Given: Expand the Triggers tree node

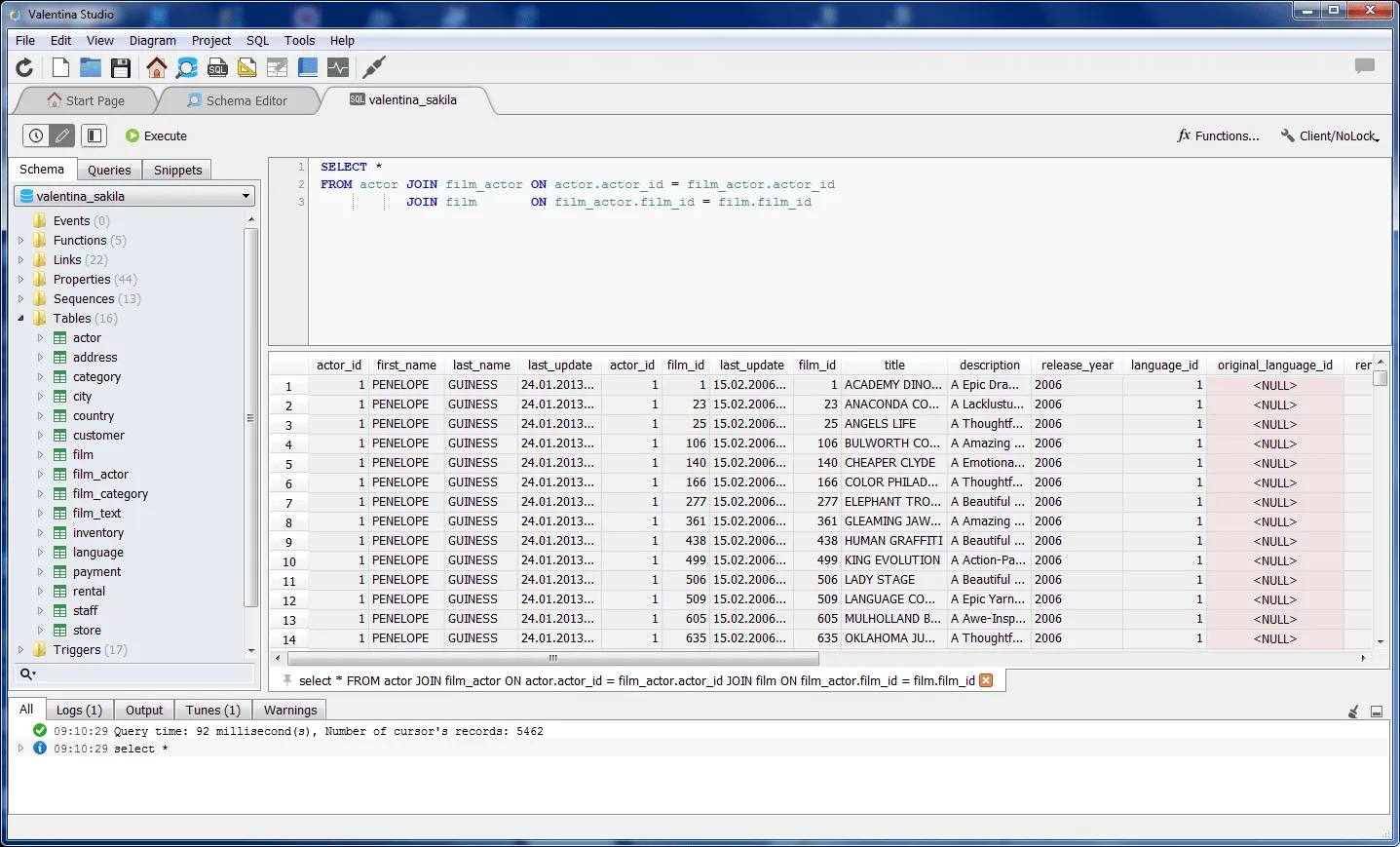Looking at the screenshot, I should click(20, 650).
